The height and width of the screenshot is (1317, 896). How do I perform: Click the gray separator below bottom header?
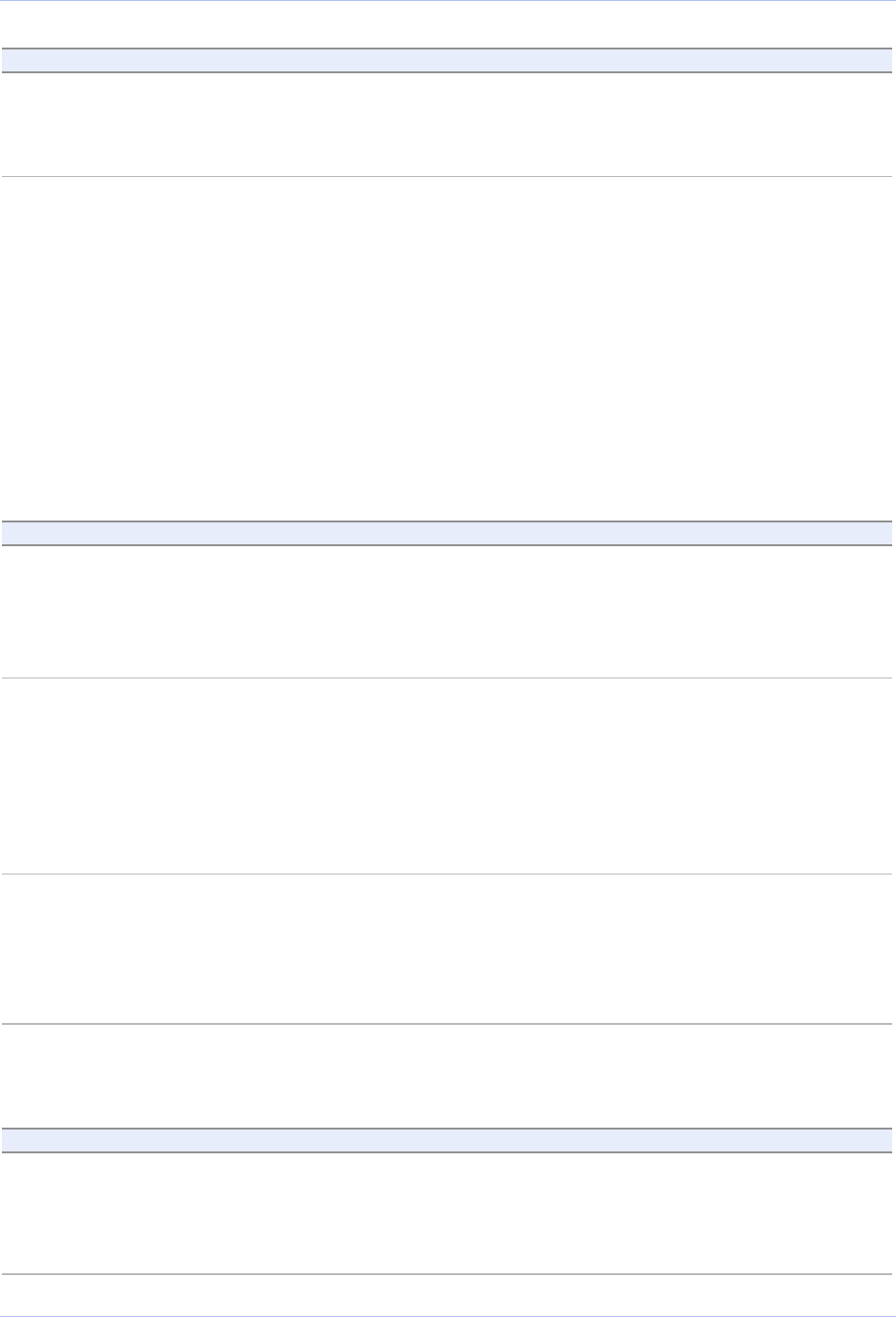[447, 1274]
